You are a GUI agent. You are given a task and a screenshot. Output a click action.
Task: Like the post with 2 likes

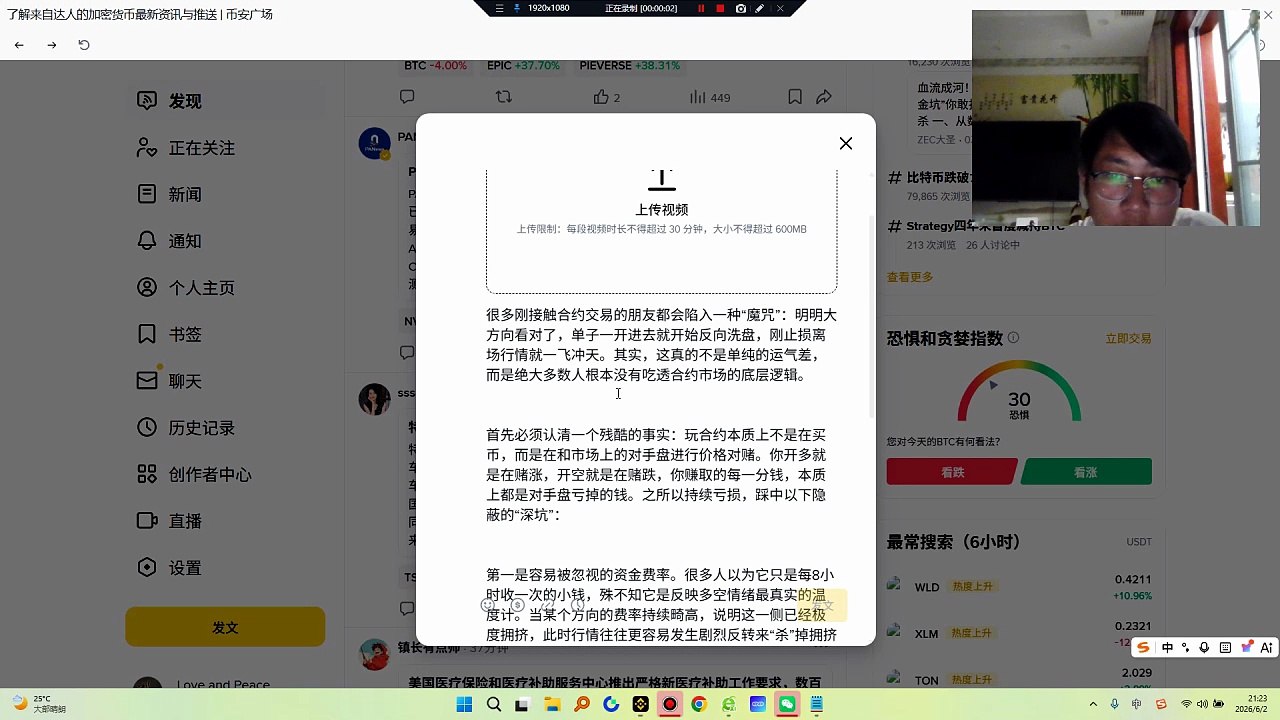(x=607, y=97)
